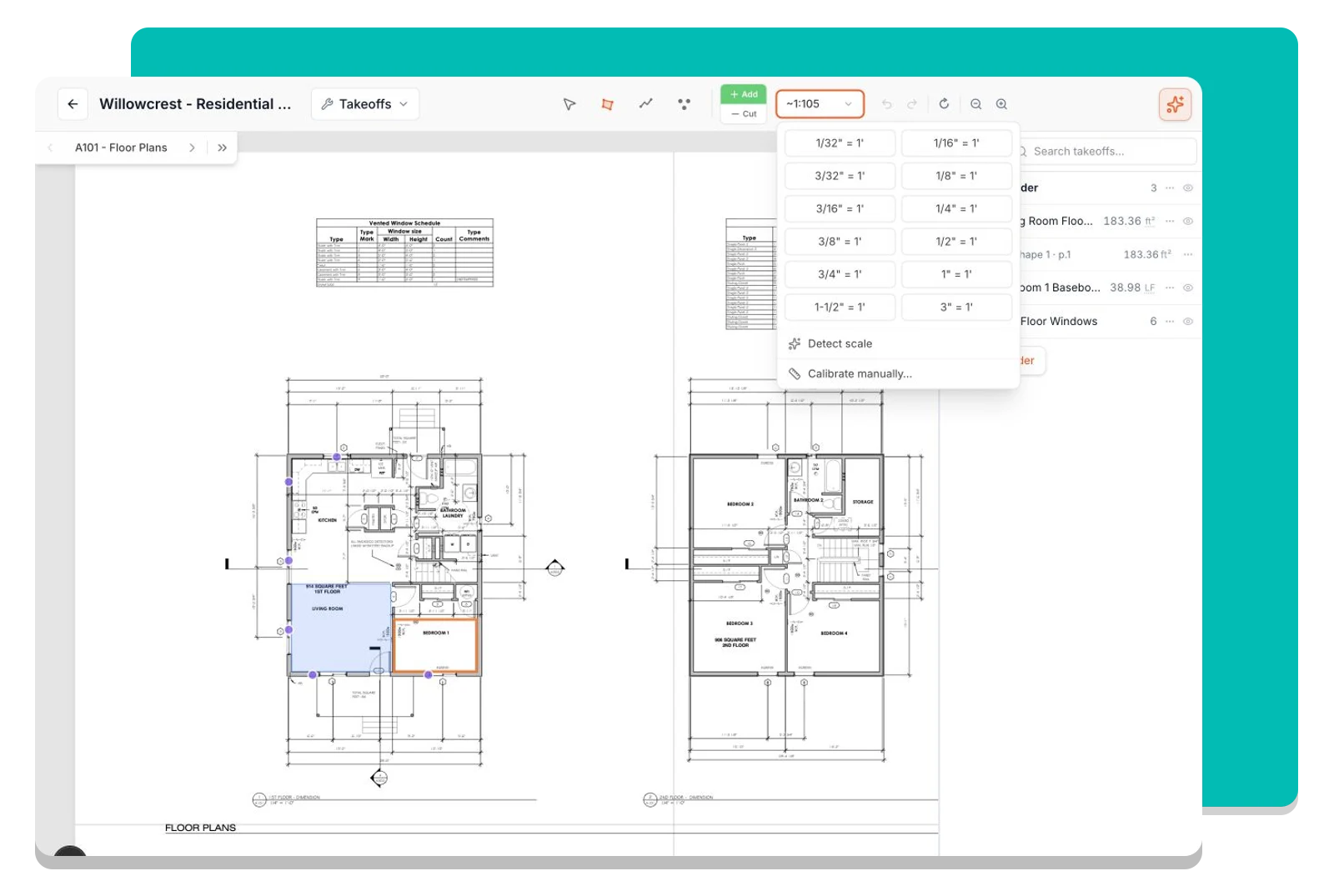Zoom in on the drawing
1334x896 pixels.
1001,104
